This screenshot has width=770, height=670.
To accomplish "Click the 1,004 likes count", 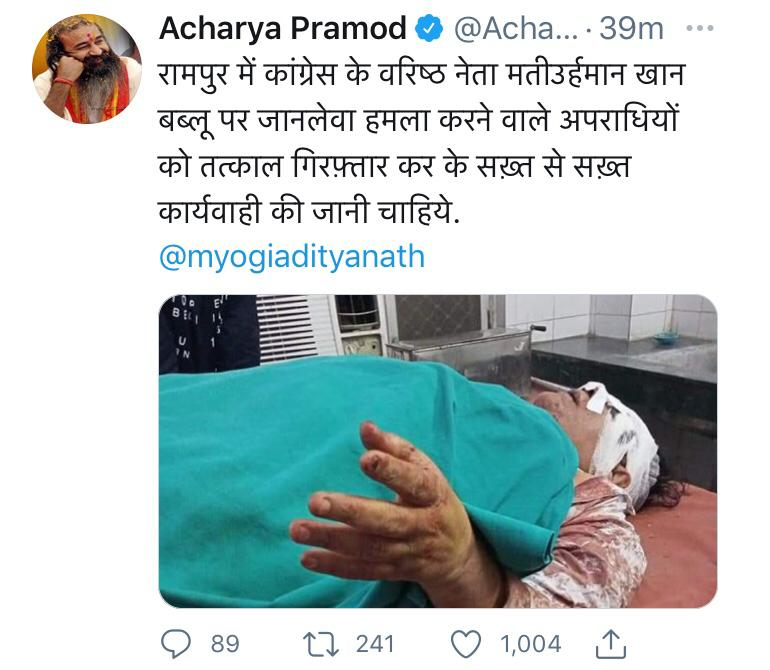I will pos(530,644).
